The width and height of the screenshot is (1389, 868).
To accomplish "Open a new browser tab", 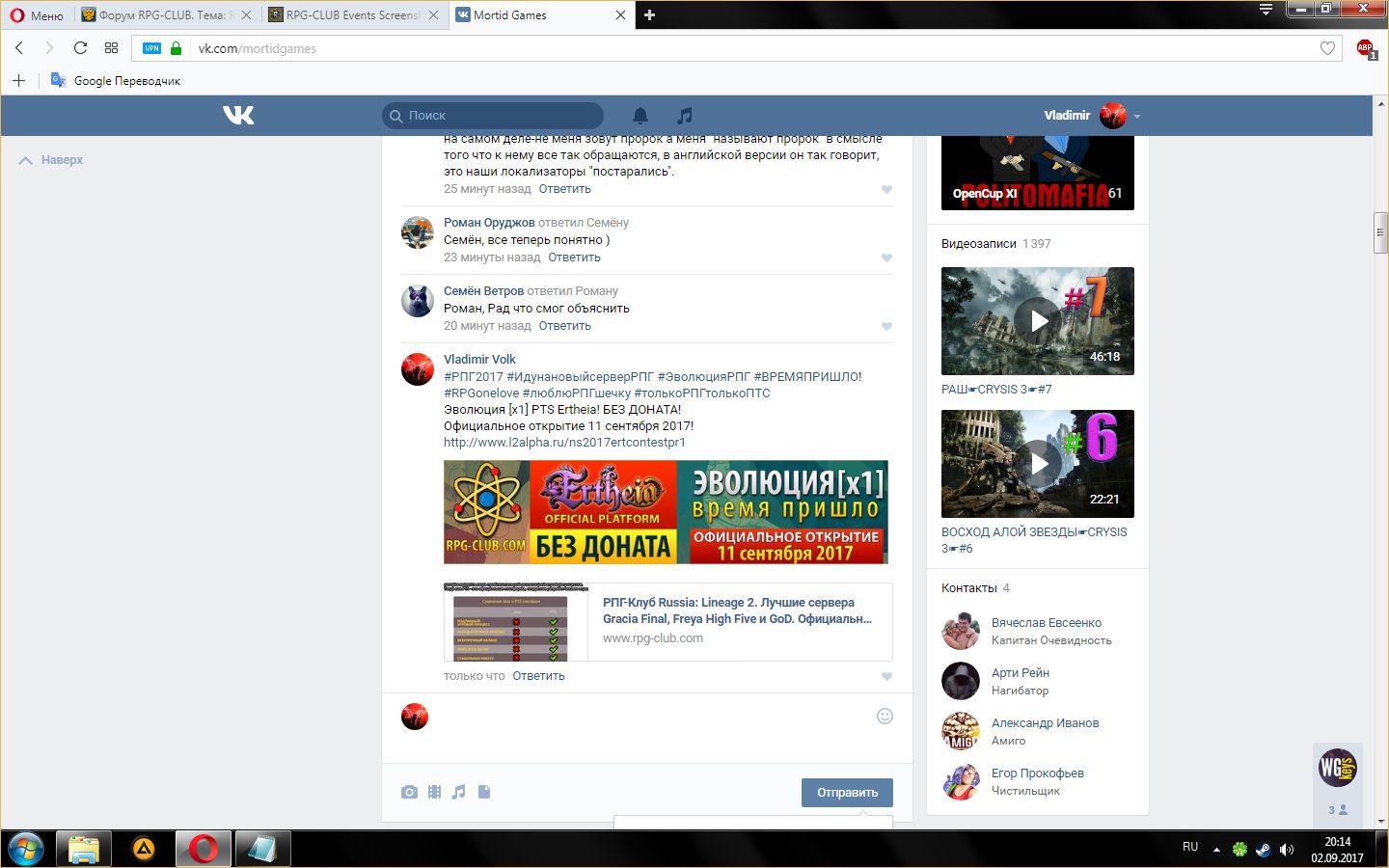I will pyautogui.click(x=649, y=14).
